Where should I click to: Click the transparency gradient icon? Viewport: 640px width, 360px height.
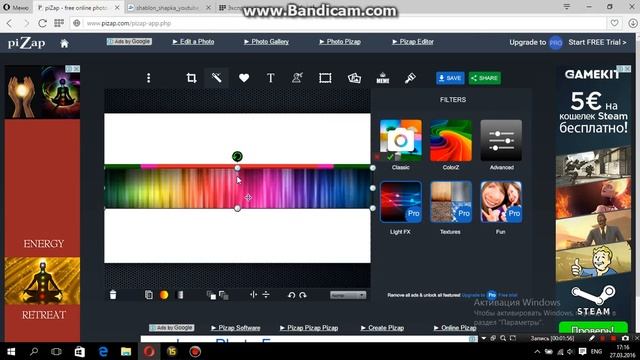[x=180, y=295]
